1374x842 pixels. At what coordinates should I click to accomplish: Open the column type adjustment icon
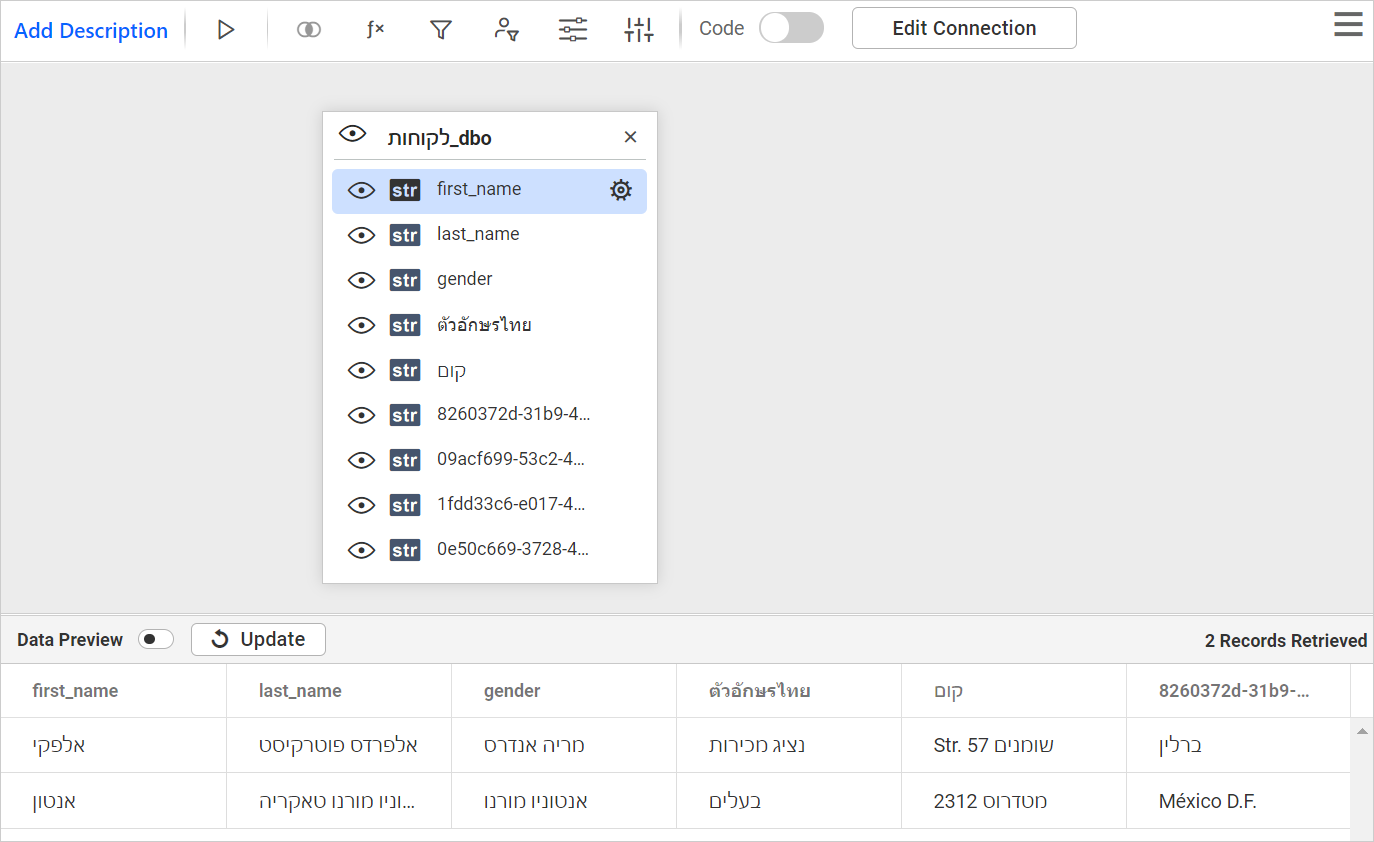[x=638, y=29]
